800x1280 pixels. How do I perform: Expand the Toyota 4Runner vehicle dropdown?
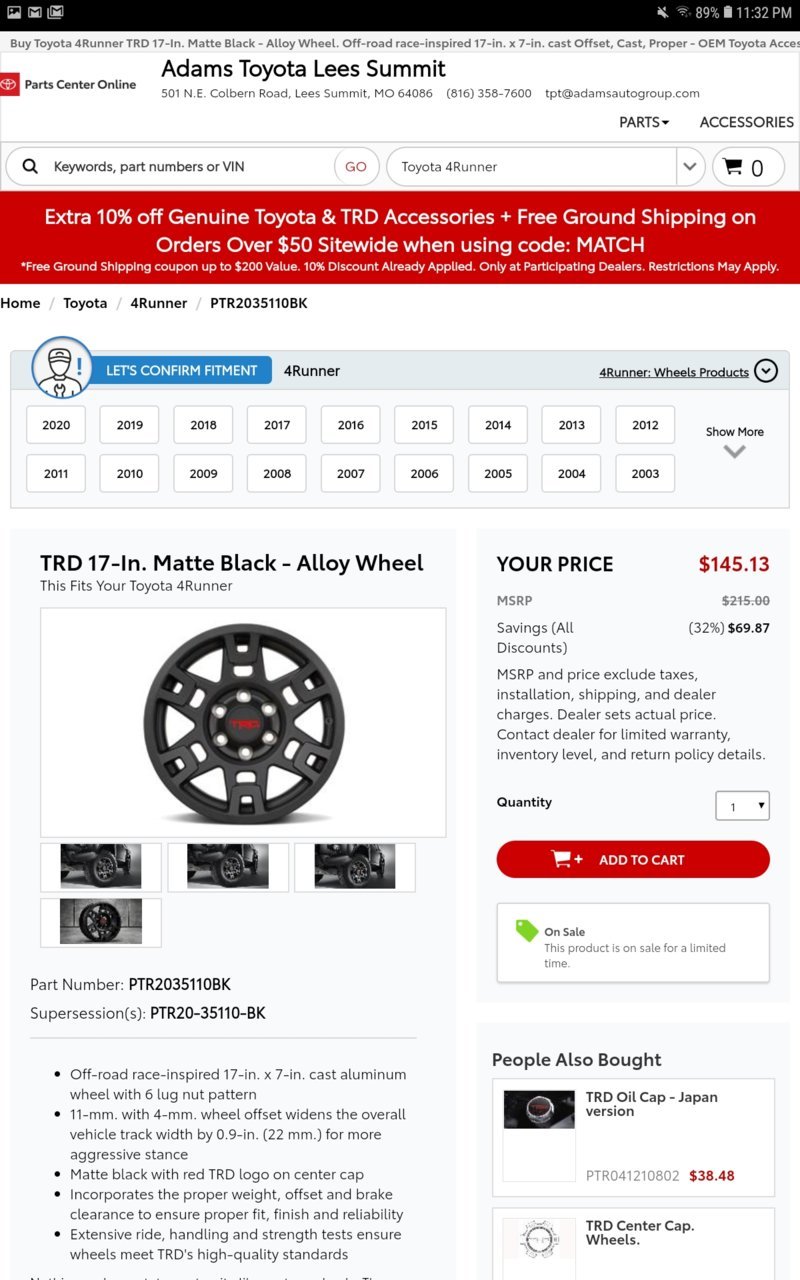click(690, 167)
